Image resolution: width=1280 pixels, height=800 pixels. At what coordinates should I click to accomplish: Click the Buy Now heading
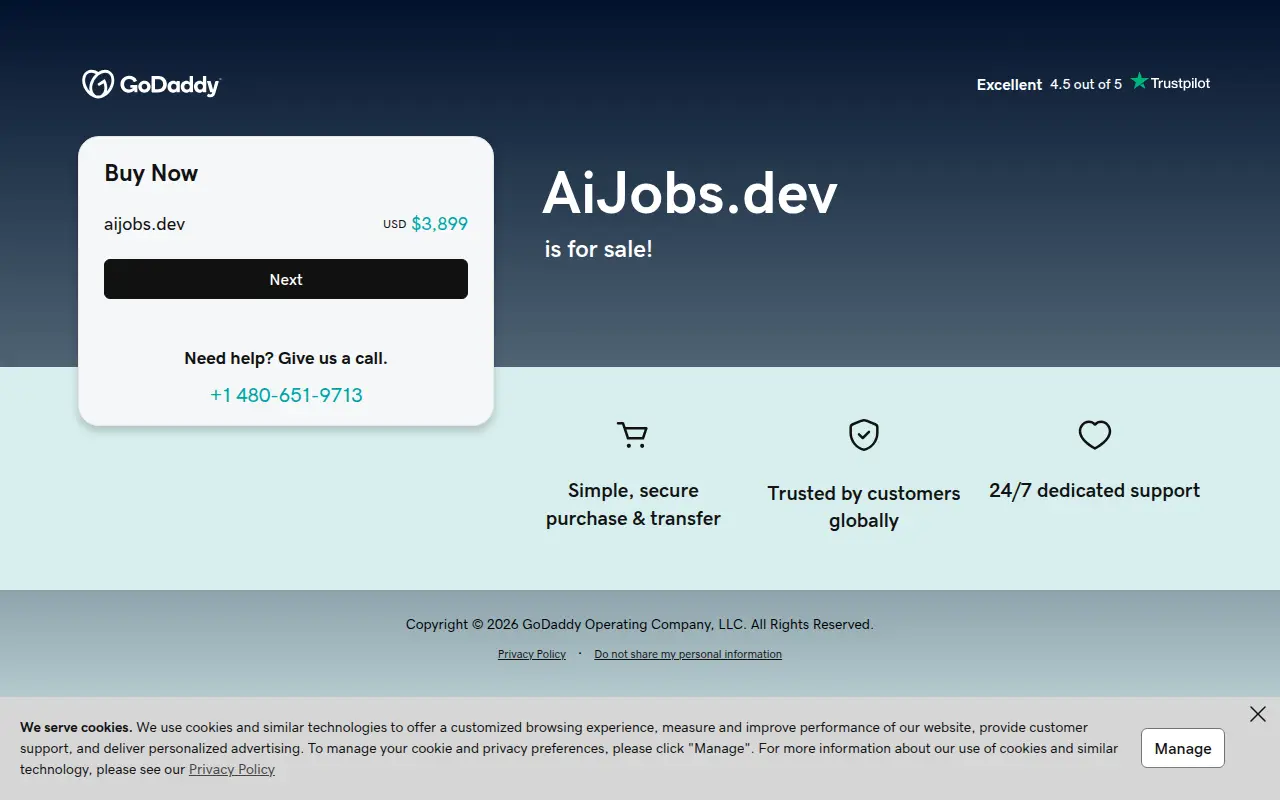coord(151,173)
